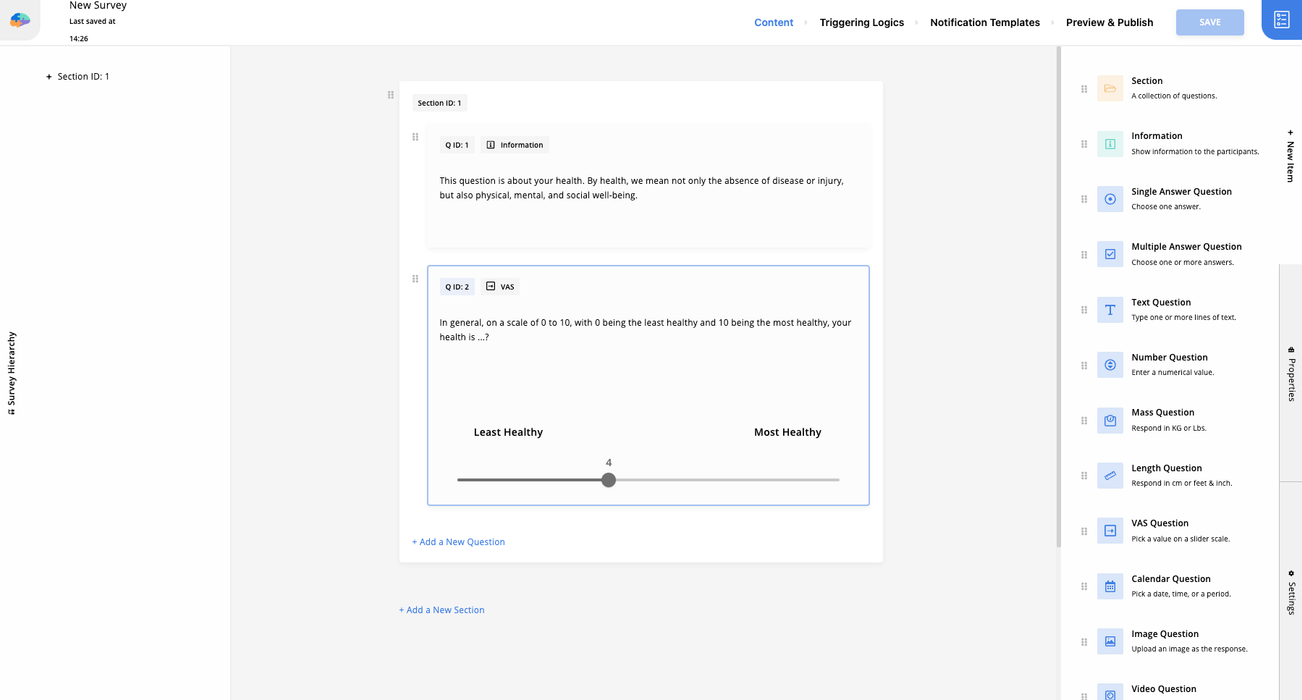Open the Settings panel on the right edge
The height and width of the screenshot is (700, 1302).
pyautogui.click(x=1292, y=595)
